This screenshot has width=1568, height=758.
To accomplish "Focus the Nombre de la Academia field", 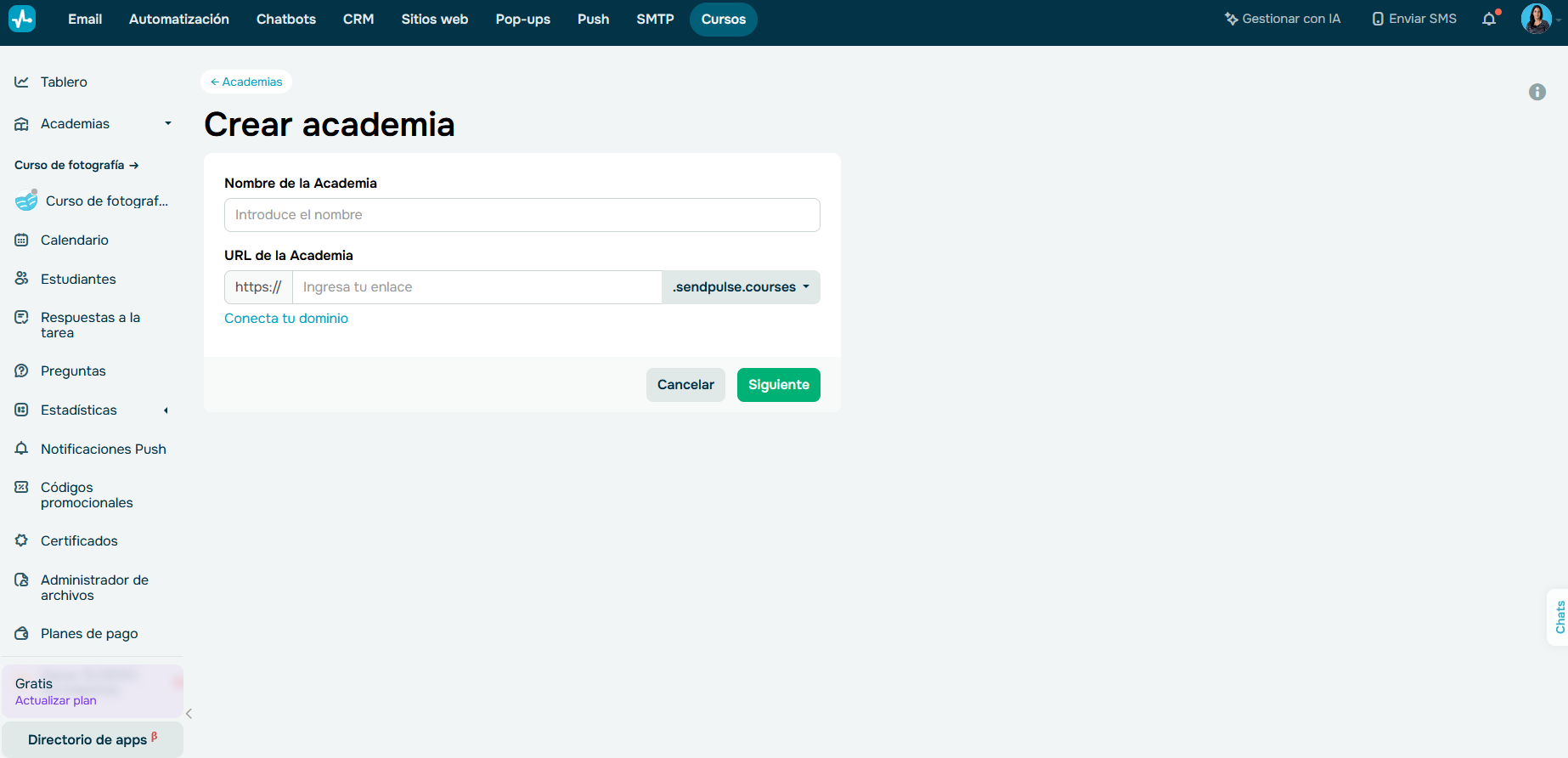I will (522, 215).
